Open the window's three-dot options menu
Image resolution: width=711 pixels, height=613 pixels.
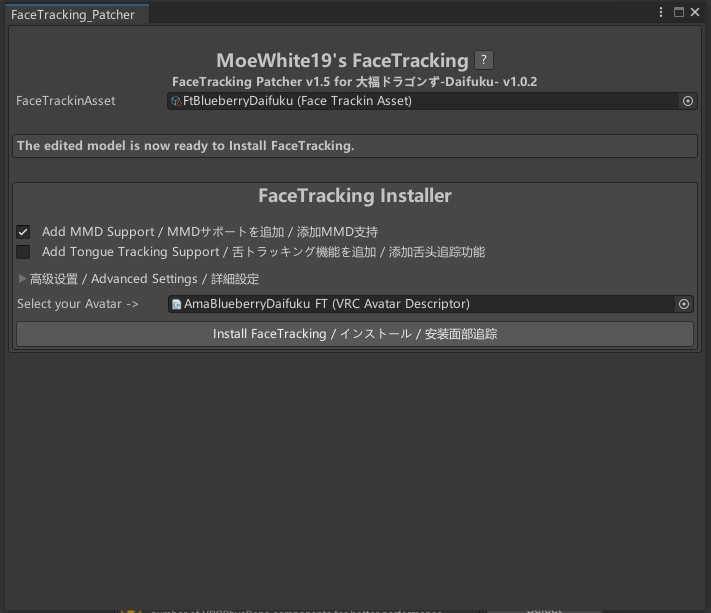click(x=661, y=12)
